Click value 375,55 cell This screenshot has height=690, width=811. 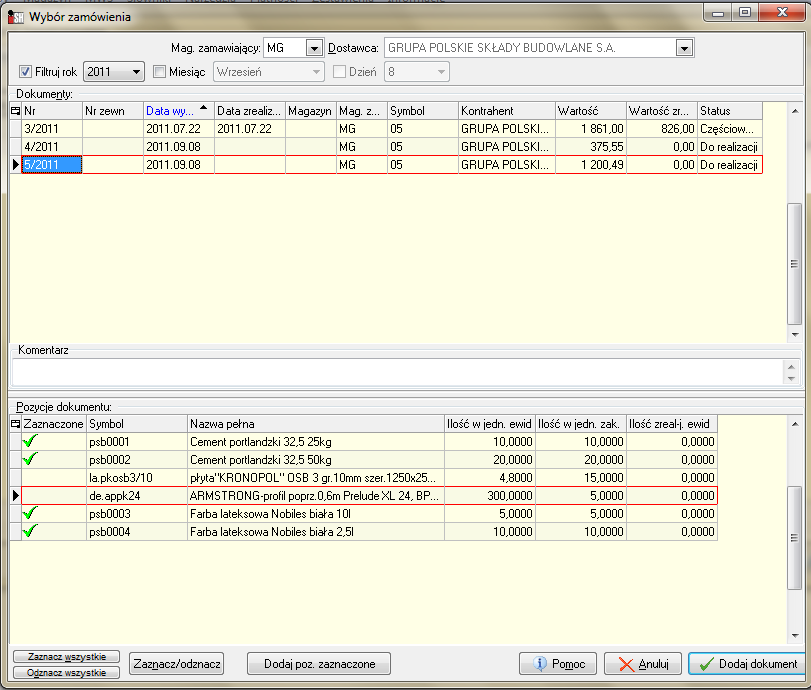click(x=591, y=147)
